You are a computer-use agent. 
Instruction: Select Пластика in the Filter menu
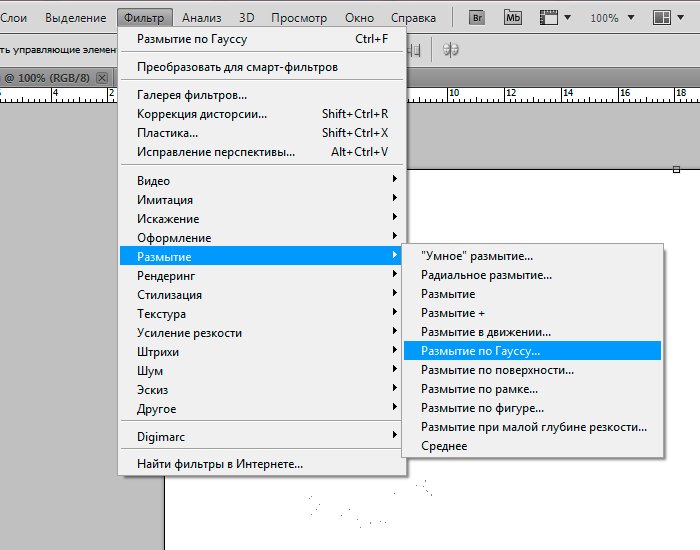point(167,133)
